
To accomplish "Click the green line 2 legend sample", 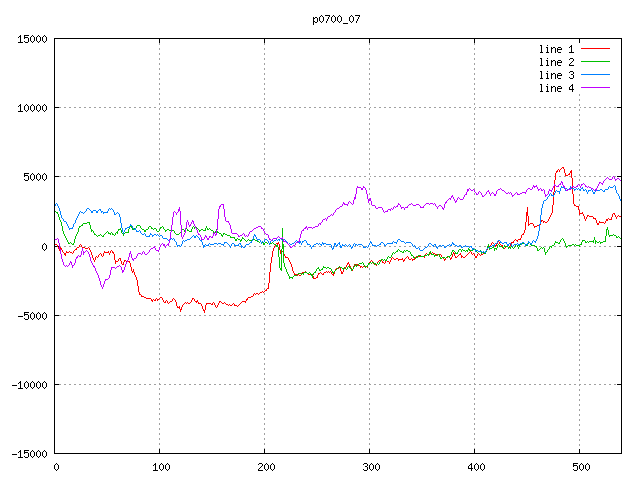I will coord(596,62).
